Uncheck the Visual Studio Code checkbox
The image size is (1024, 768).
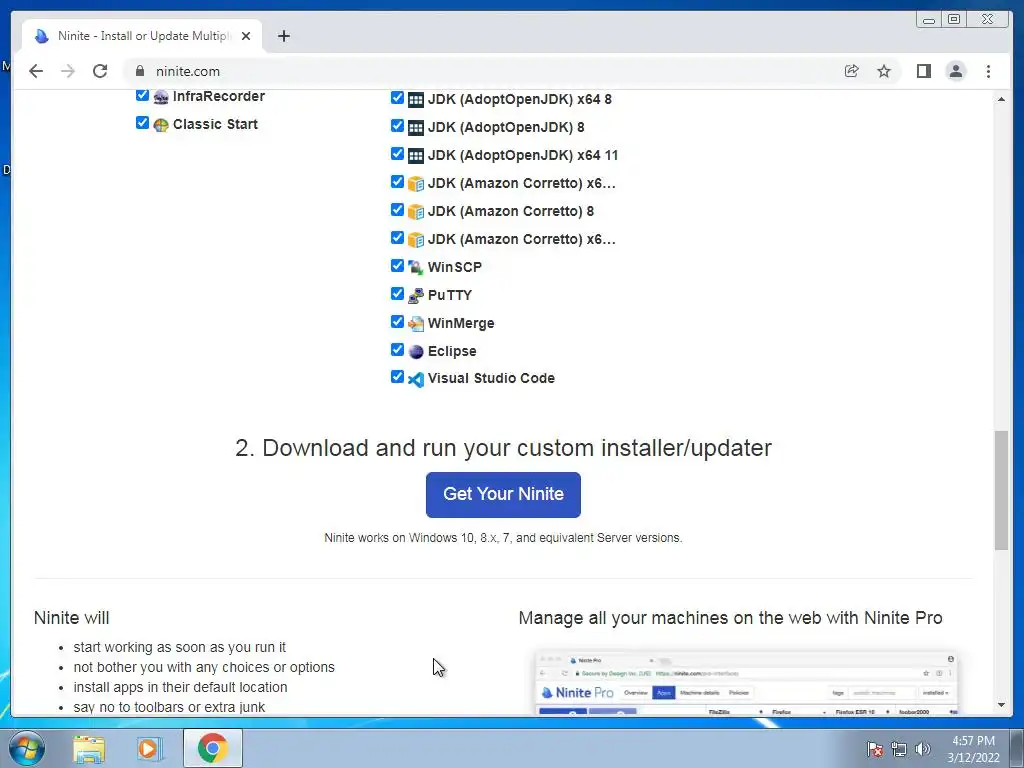point(397,377)
